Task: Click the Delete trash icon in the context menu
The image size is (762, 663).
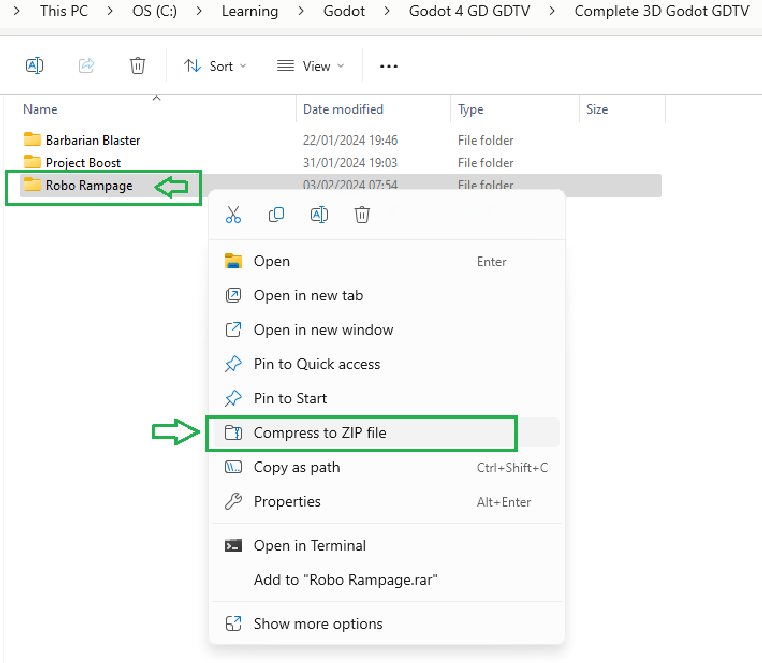Action: [362, 214]
